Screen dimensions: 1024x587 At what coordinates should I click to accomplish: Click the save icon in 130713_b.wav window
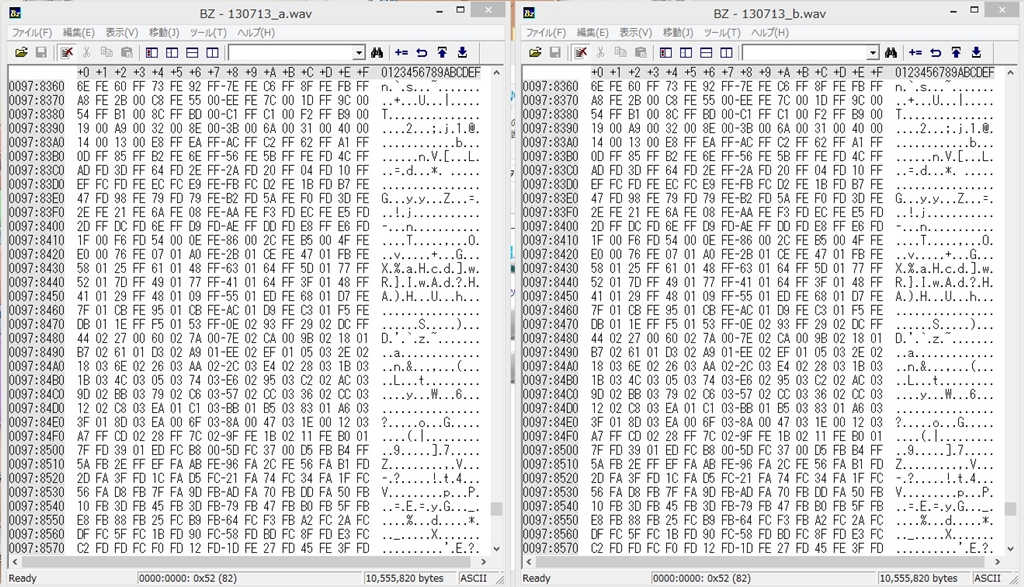click(554, 52)
